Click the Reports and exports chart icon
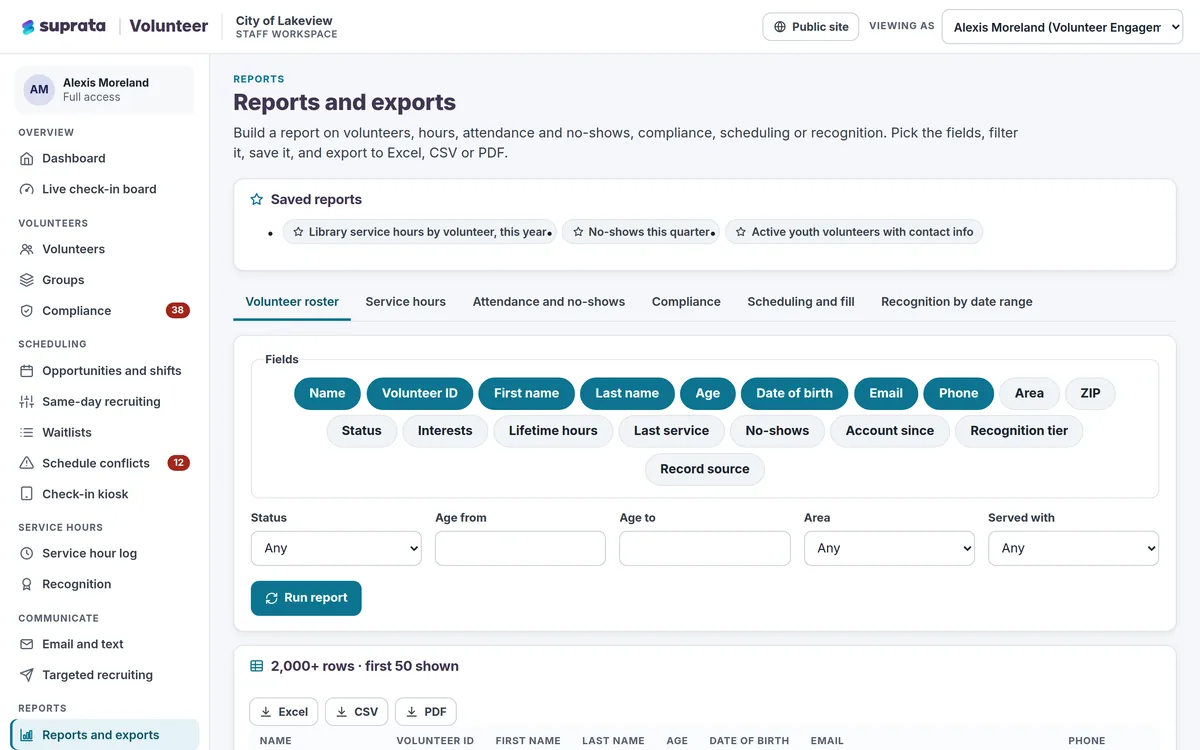Viewport: 1200px width, 750px height. coord(27,735)
